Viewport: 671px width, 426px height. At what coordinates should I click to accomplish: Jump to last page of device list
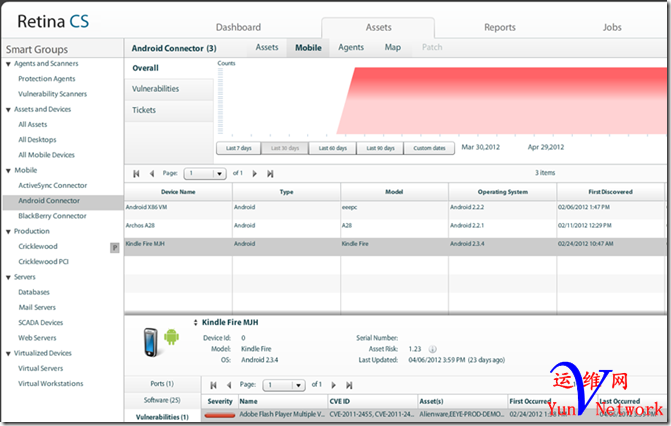270,173
